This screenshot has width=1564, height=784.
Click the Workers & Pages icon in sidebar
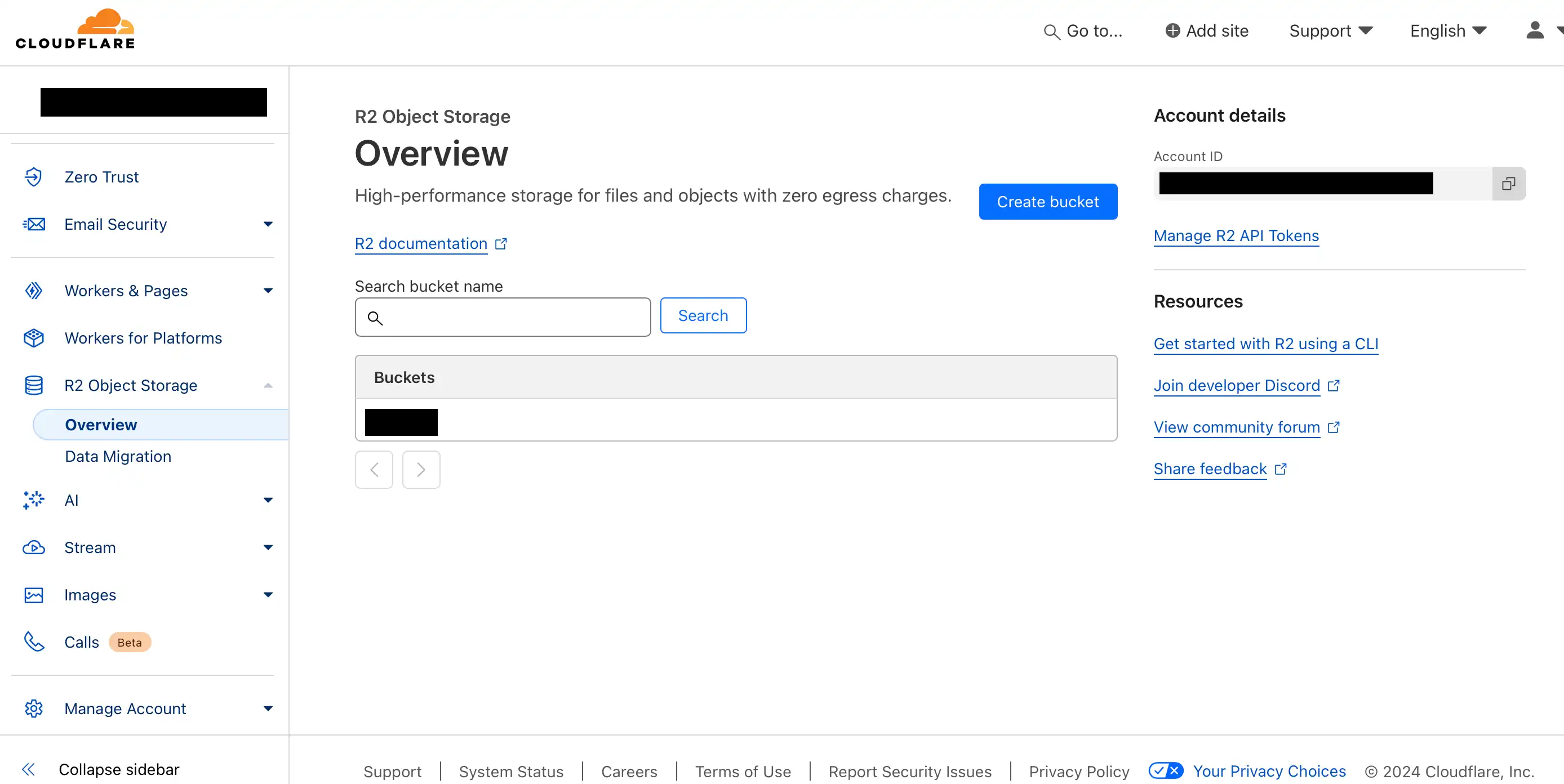point(35,290)
